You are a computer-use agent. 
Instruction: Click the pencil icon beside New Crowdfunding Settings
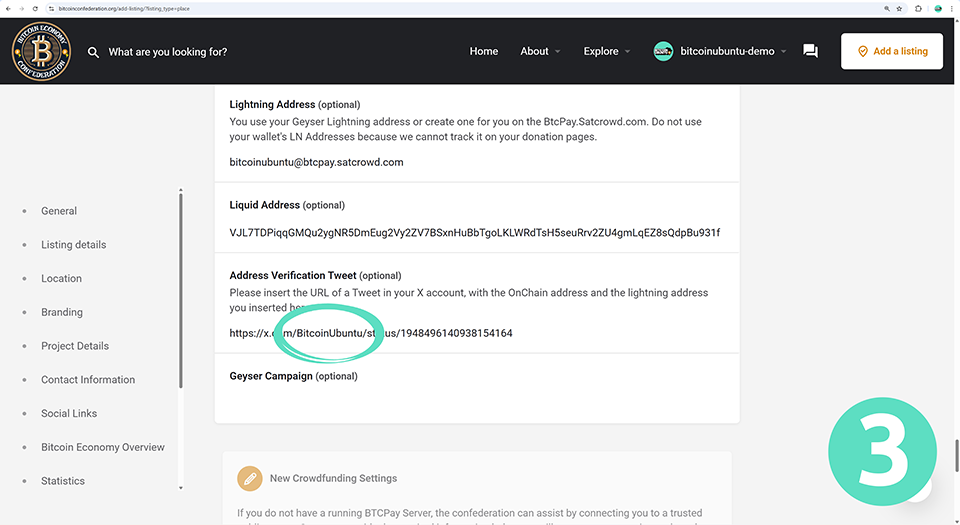point(250,478)
